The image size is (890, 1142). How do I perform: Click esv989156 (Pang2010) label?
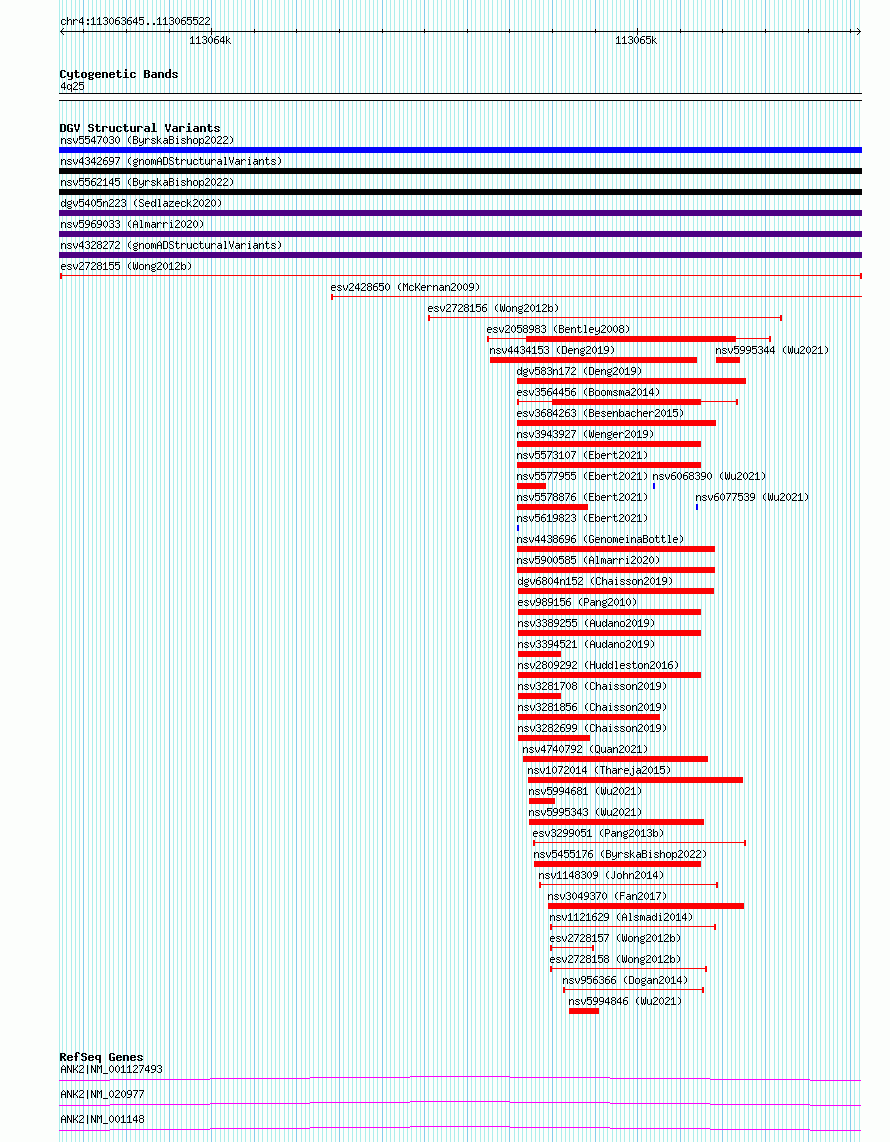578,603
